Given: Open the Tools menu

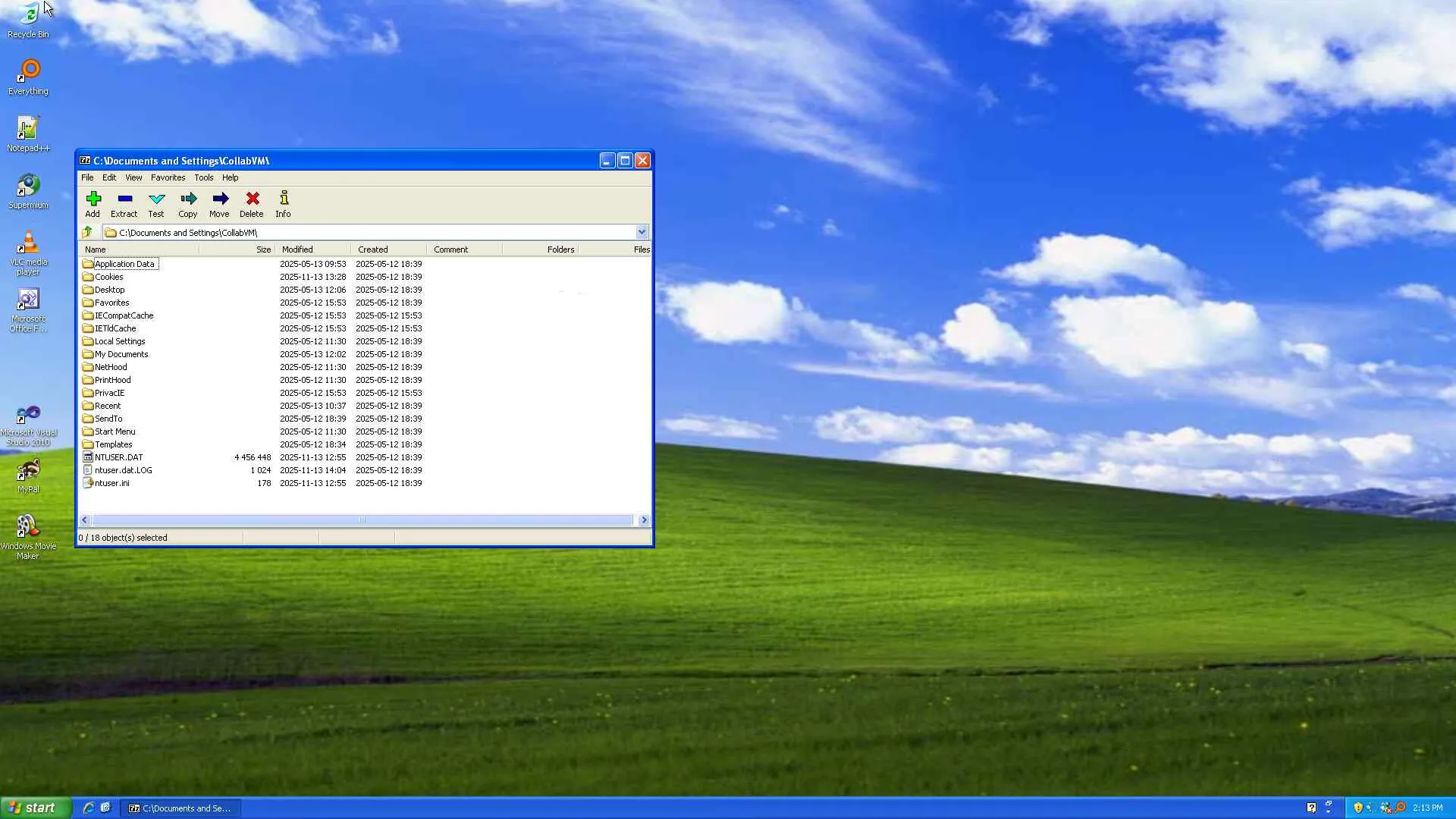Looking at the screenshot, I should pyautogui.click(x=203, y=177).
